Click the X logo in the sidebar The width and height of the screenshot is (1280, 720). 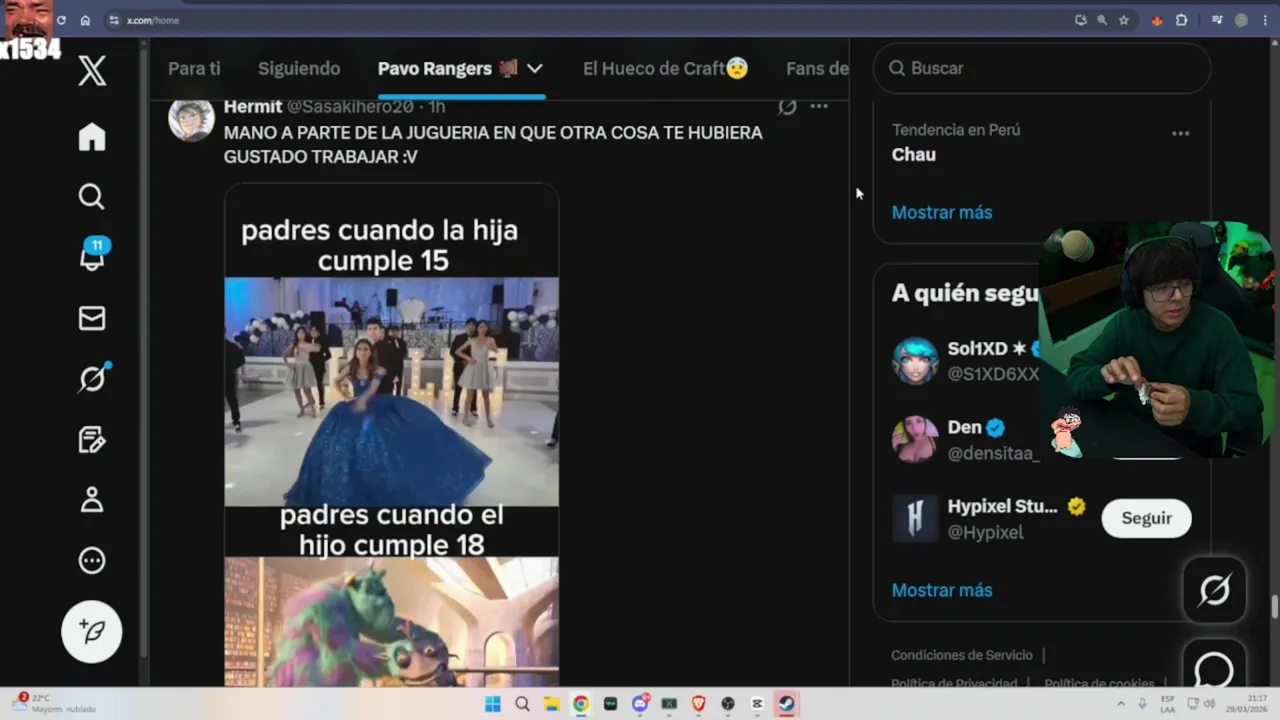(92, 71)
